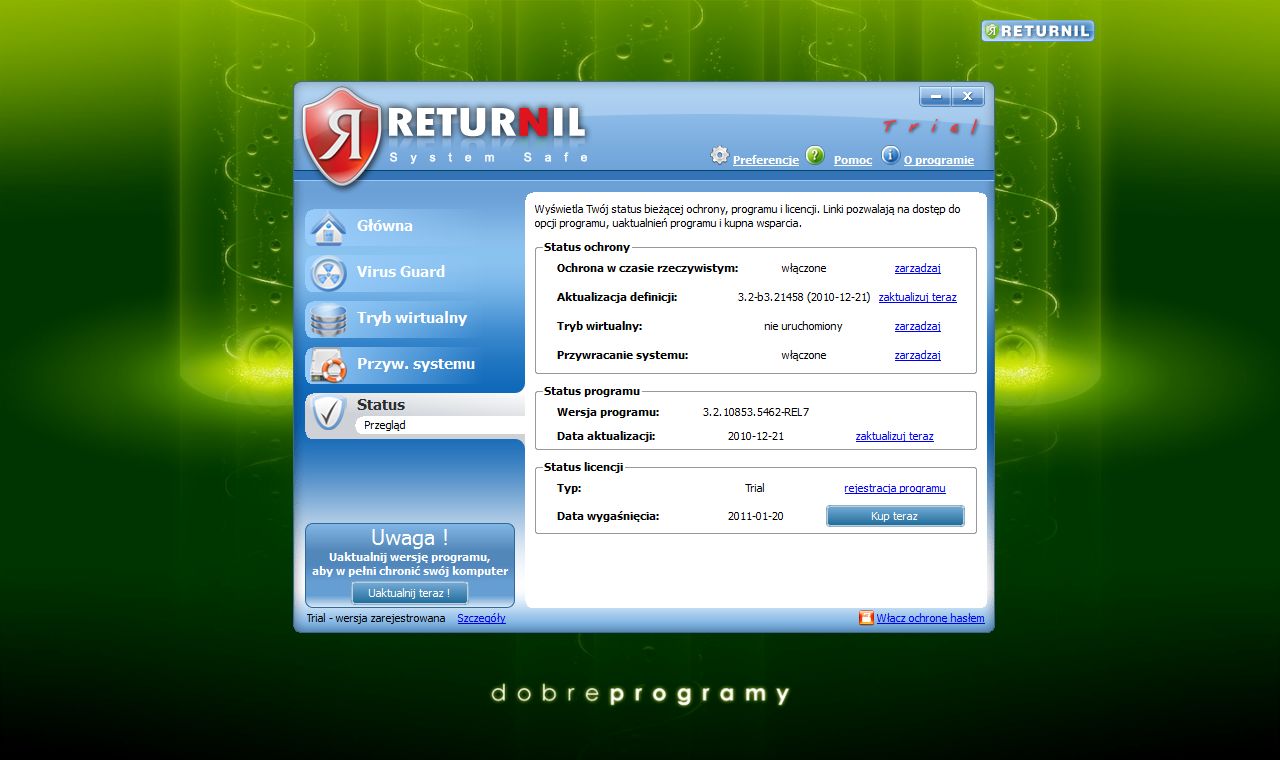
Task: Click the 'Aktualizacja definicji:' label
Action: click(x=617, y=297)
